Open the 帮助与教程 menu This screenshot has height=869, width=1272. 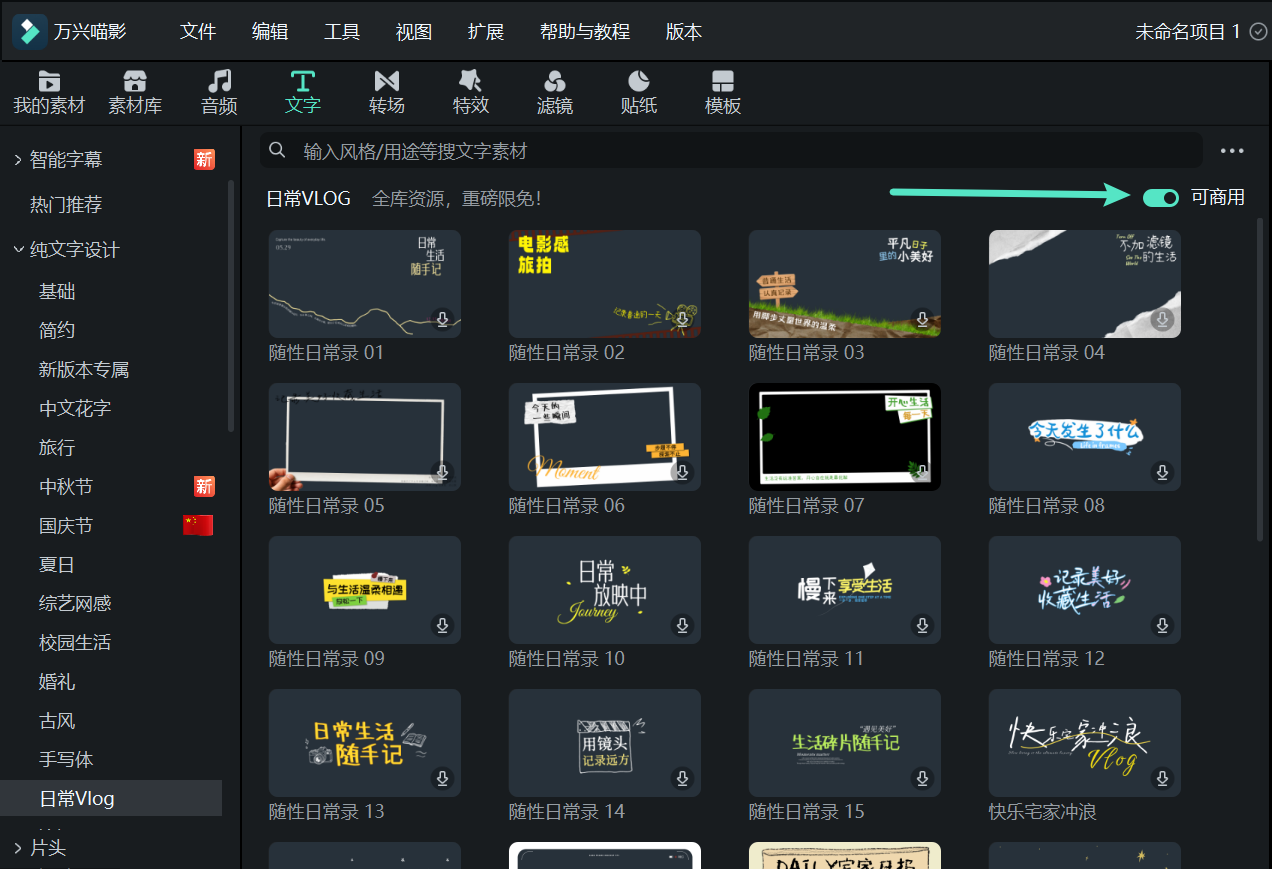pyautogui.click(x=585, y=32)
